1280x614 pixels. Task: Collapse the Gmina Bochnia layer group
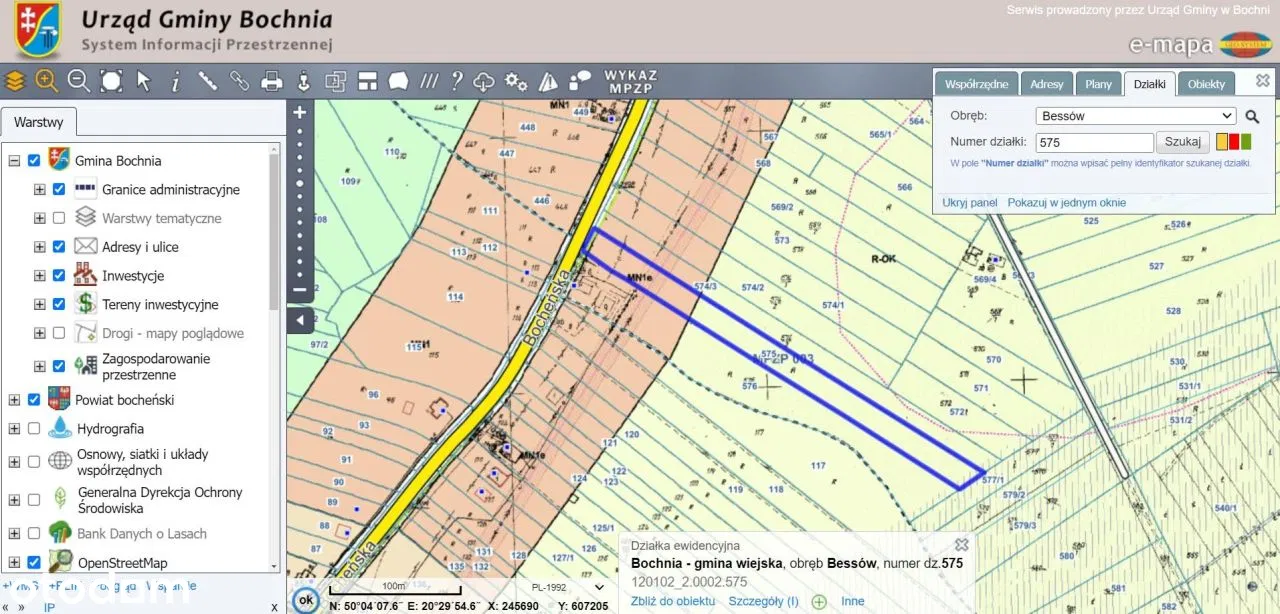(14, 161)
